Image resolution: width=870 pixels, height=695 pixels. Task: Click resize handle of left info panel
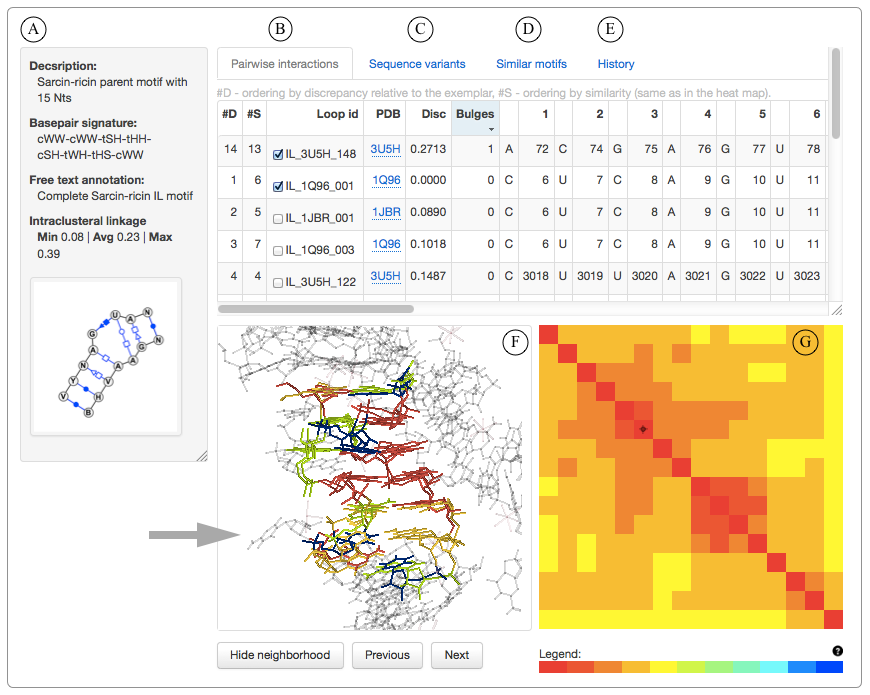coord(201,455)
